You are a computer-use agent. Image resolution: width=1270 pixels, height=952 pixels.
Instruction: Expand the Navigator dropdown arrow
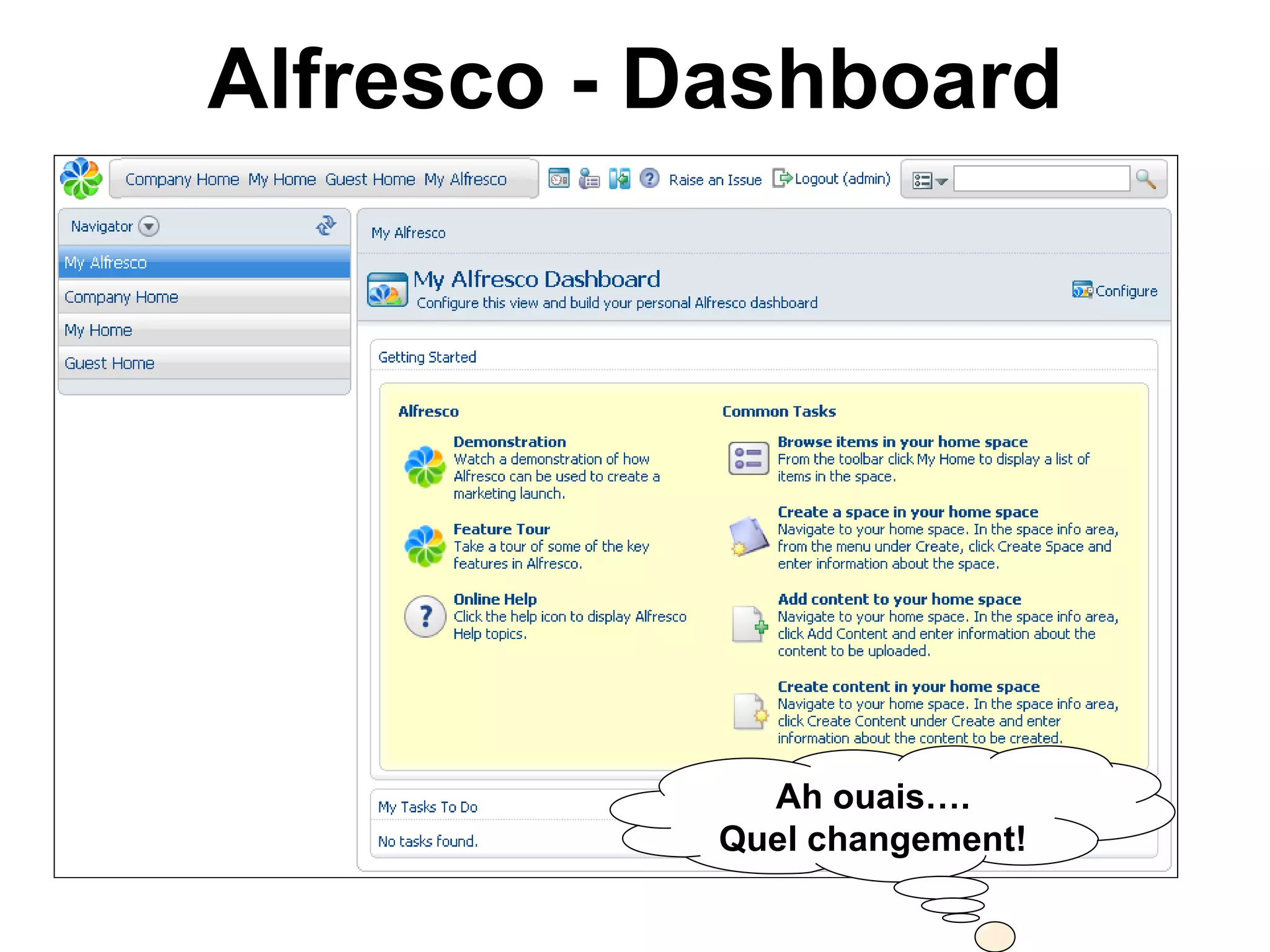[x=149, y=226]
